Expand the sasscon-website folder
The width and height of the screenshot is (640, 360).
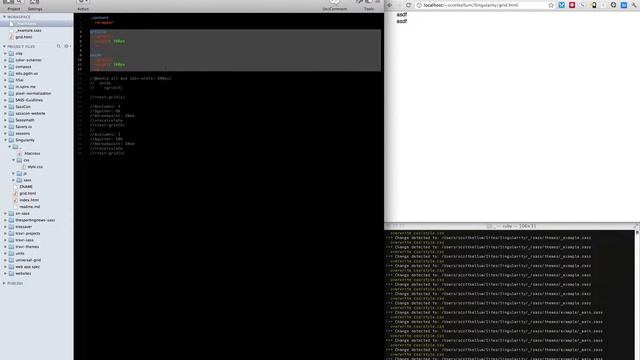pyautogui.click(x=5, y=113)
